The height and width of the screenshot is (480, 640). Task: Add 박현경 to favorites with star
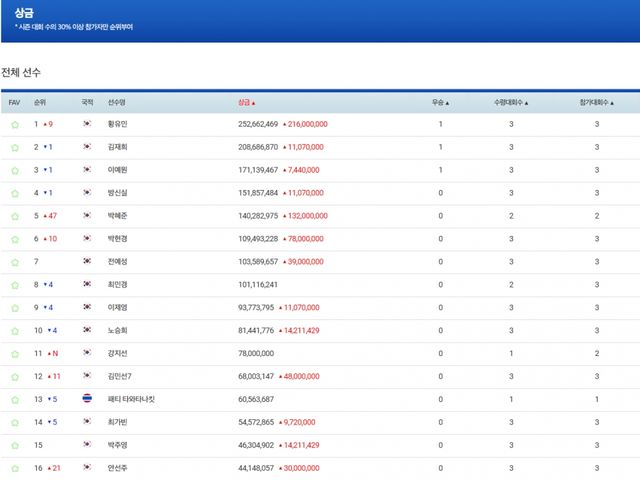[14, 239]
